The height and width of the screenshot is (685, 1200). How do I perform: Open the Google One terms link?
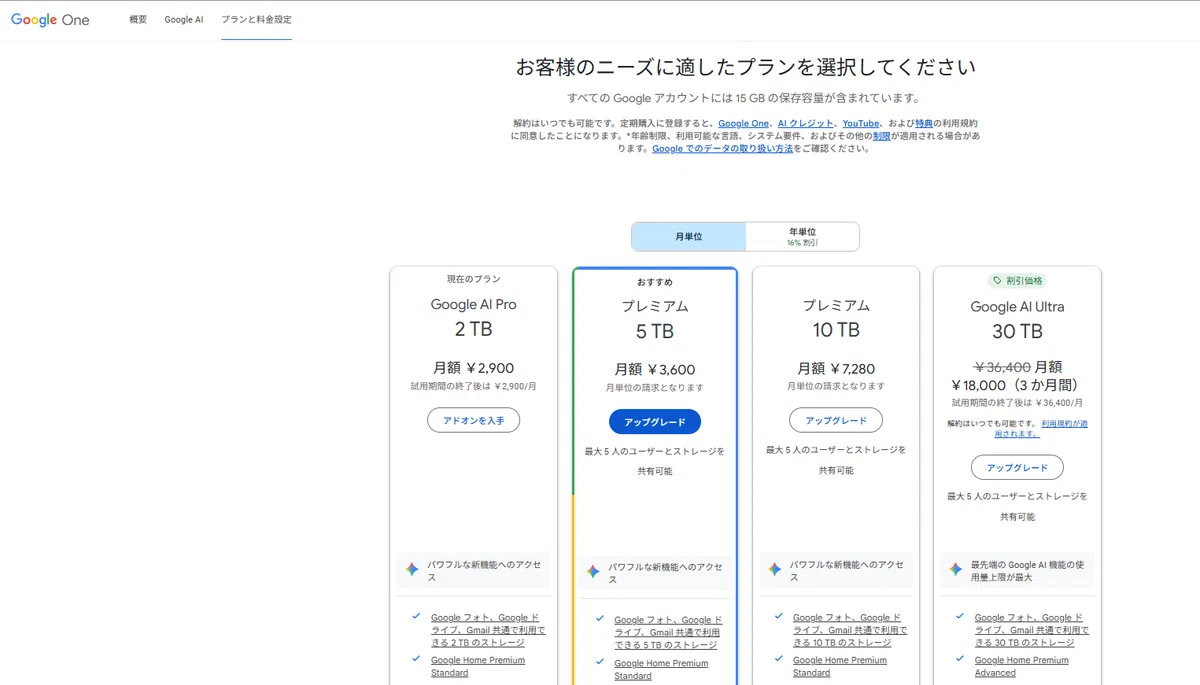click(x=743, y=123)
